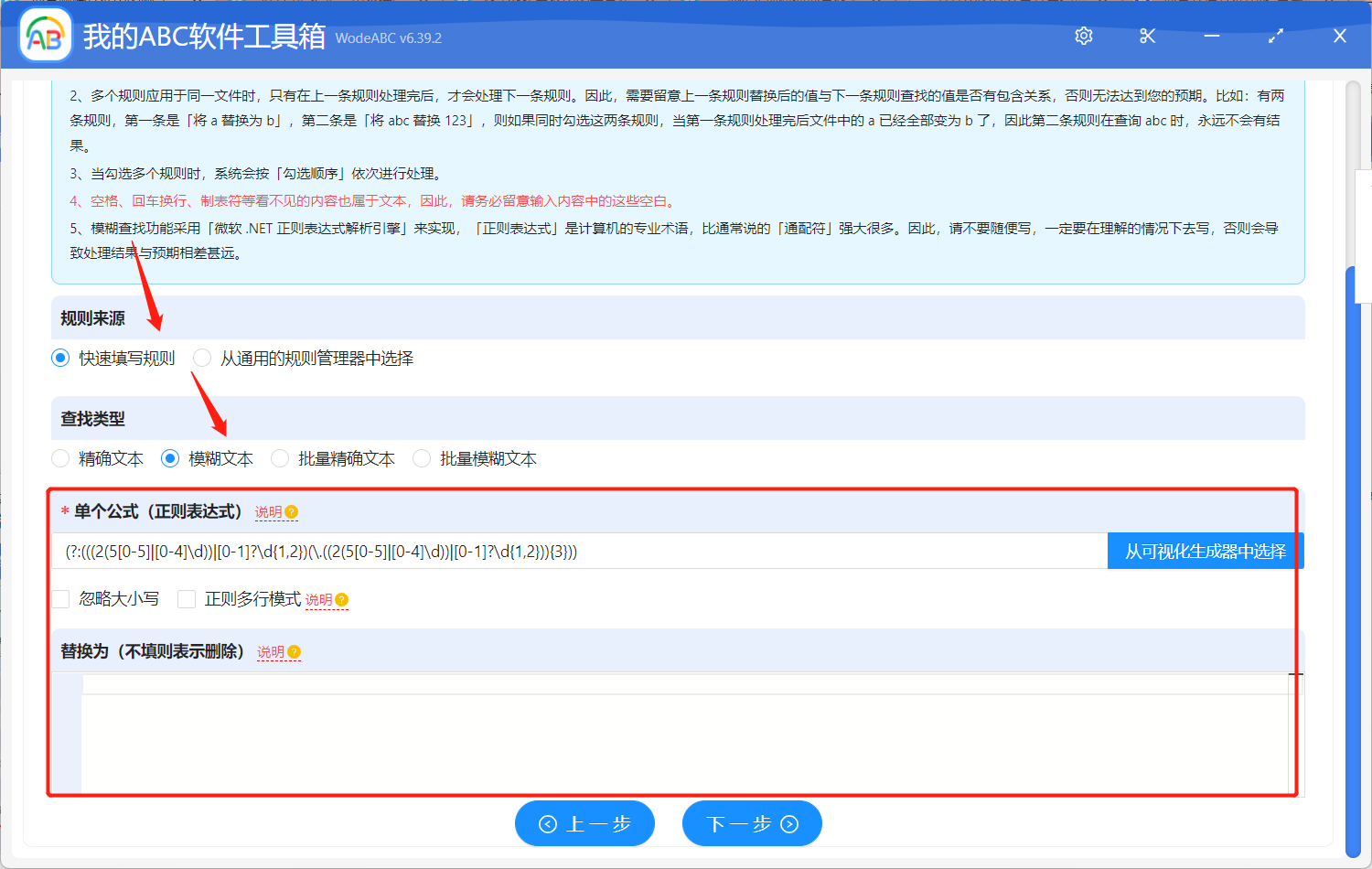
Task: Proceed with the 下一步 button
Action: (x=752, y=823)
